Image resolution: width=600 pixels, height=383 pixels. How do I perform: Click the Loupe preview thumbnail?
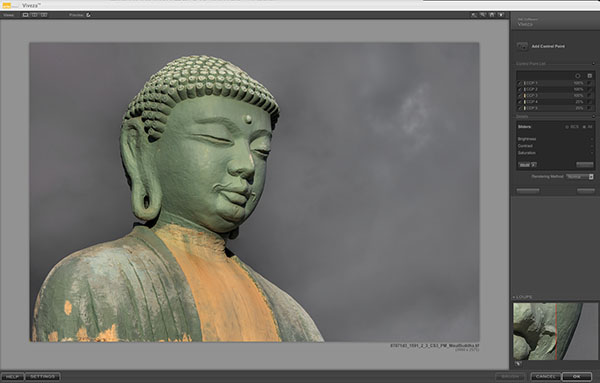pos(555,331)
